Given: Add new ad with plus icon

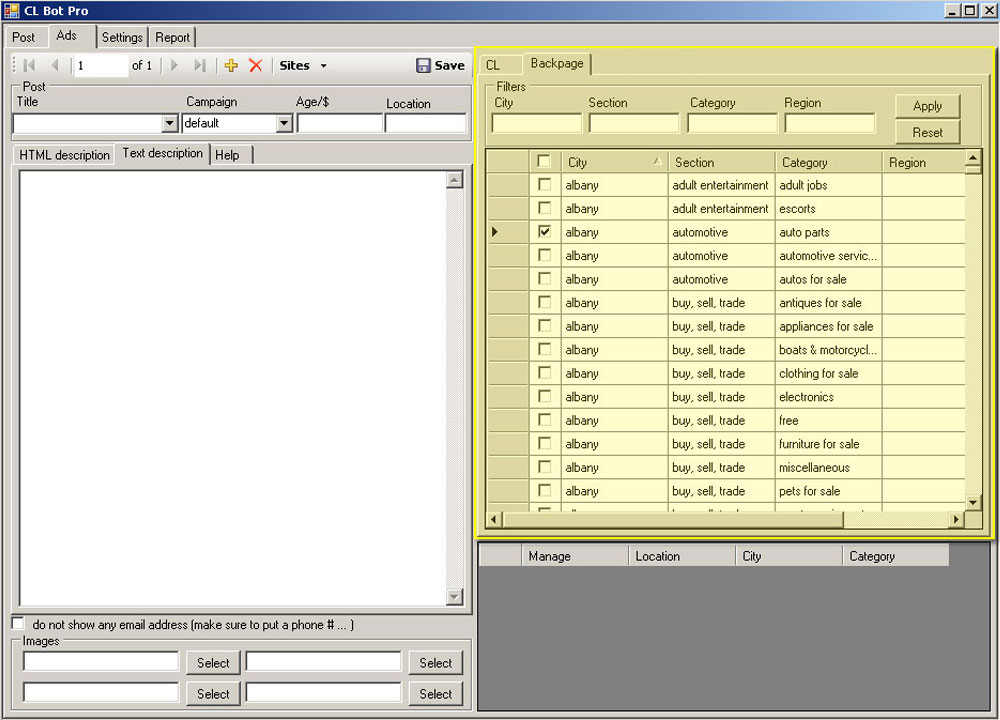Looking at the screenshot, I should click(x=231, y=66).
